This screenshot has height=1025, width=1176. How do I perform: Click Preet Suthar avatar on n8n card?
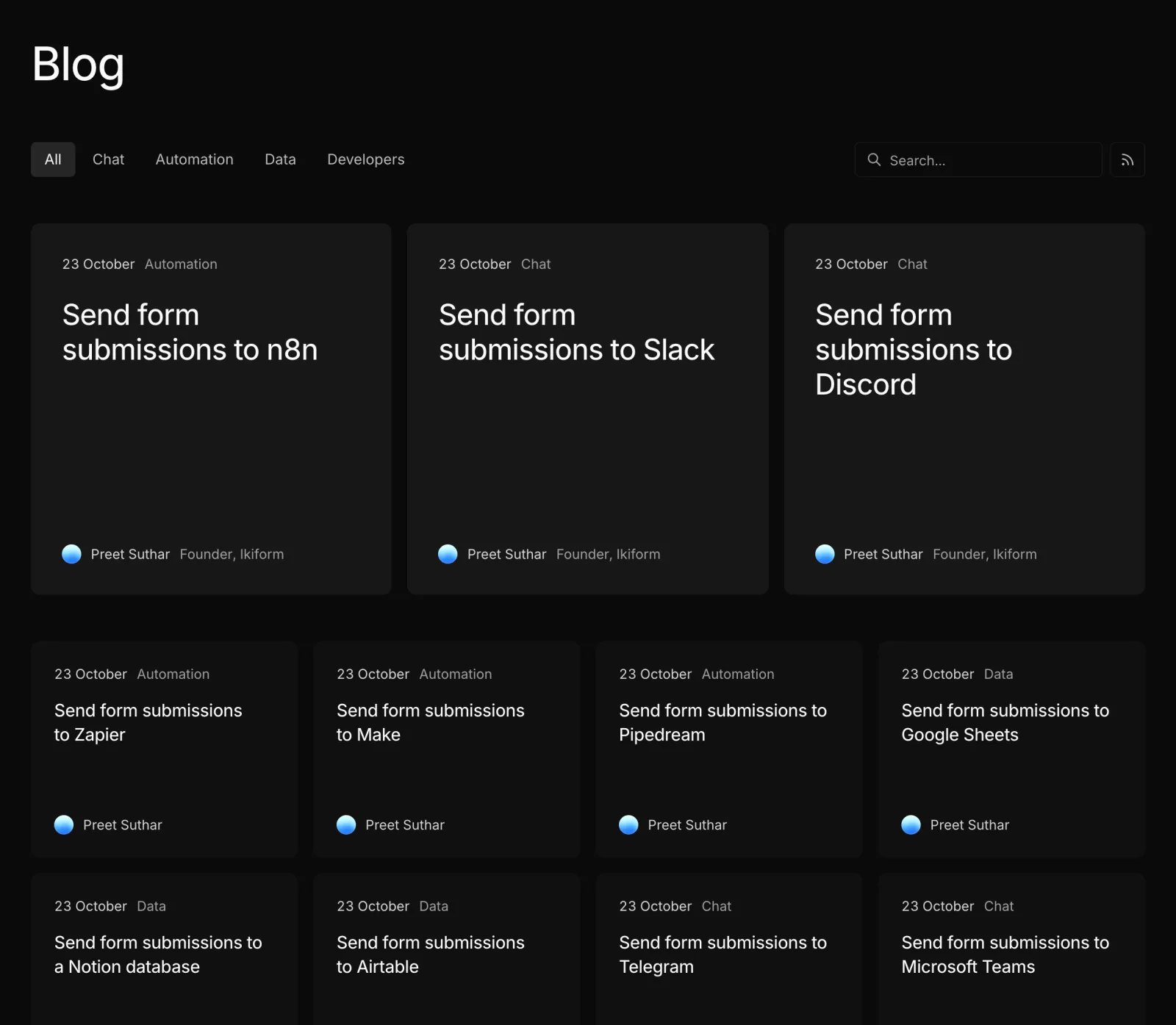click(71, 554)
